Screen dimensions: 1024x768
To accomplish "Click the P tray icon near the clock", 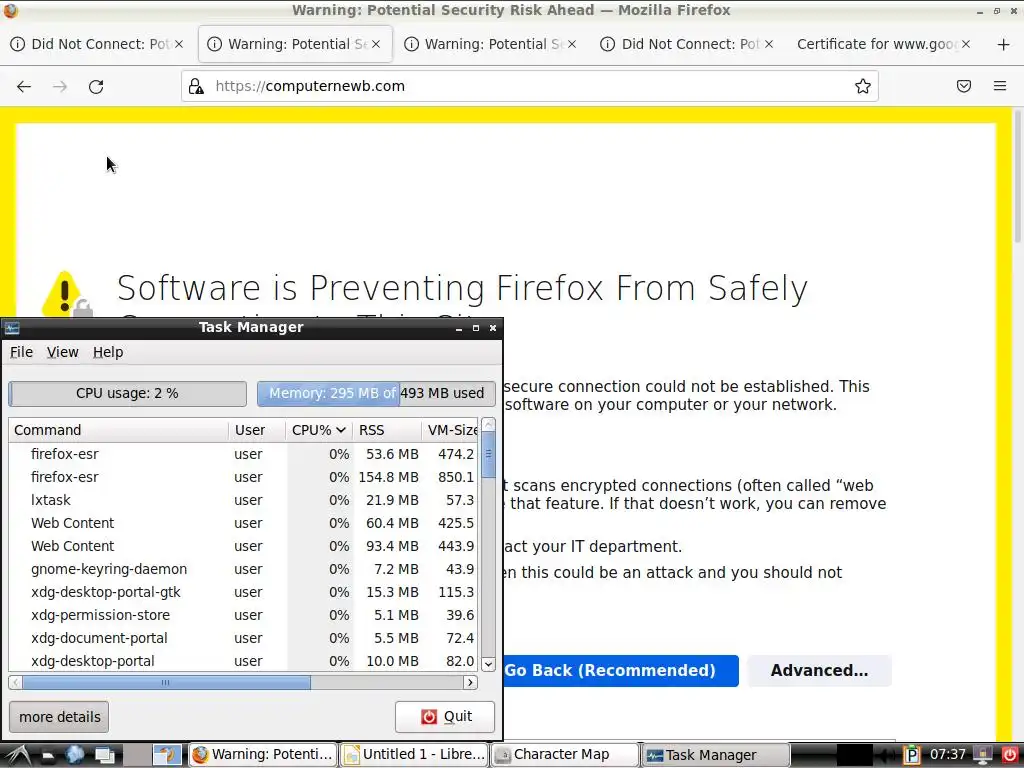I will pyautogui.click(x=912, y=755).
